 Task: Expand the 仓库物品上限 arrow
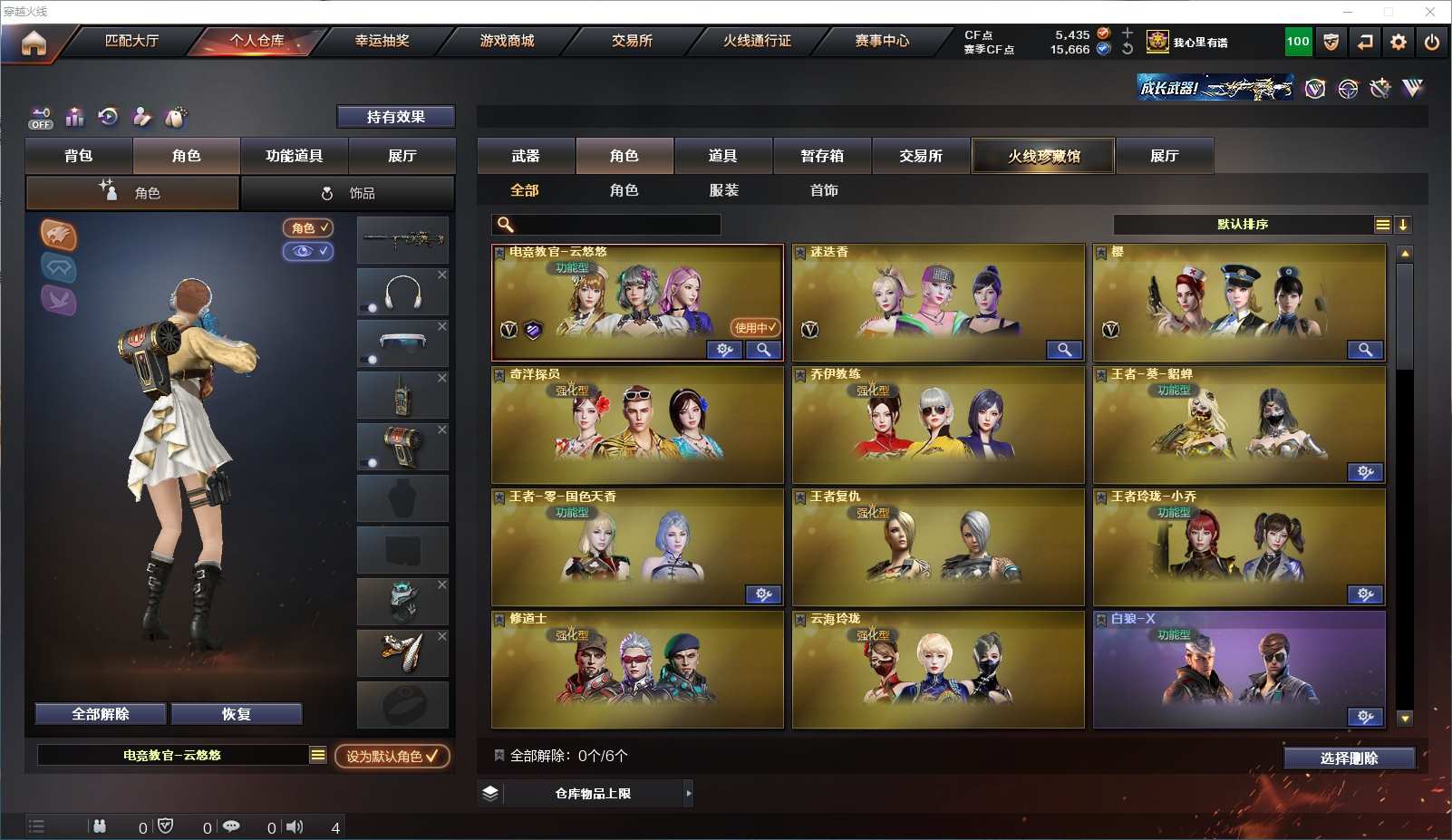coord(689,794)
